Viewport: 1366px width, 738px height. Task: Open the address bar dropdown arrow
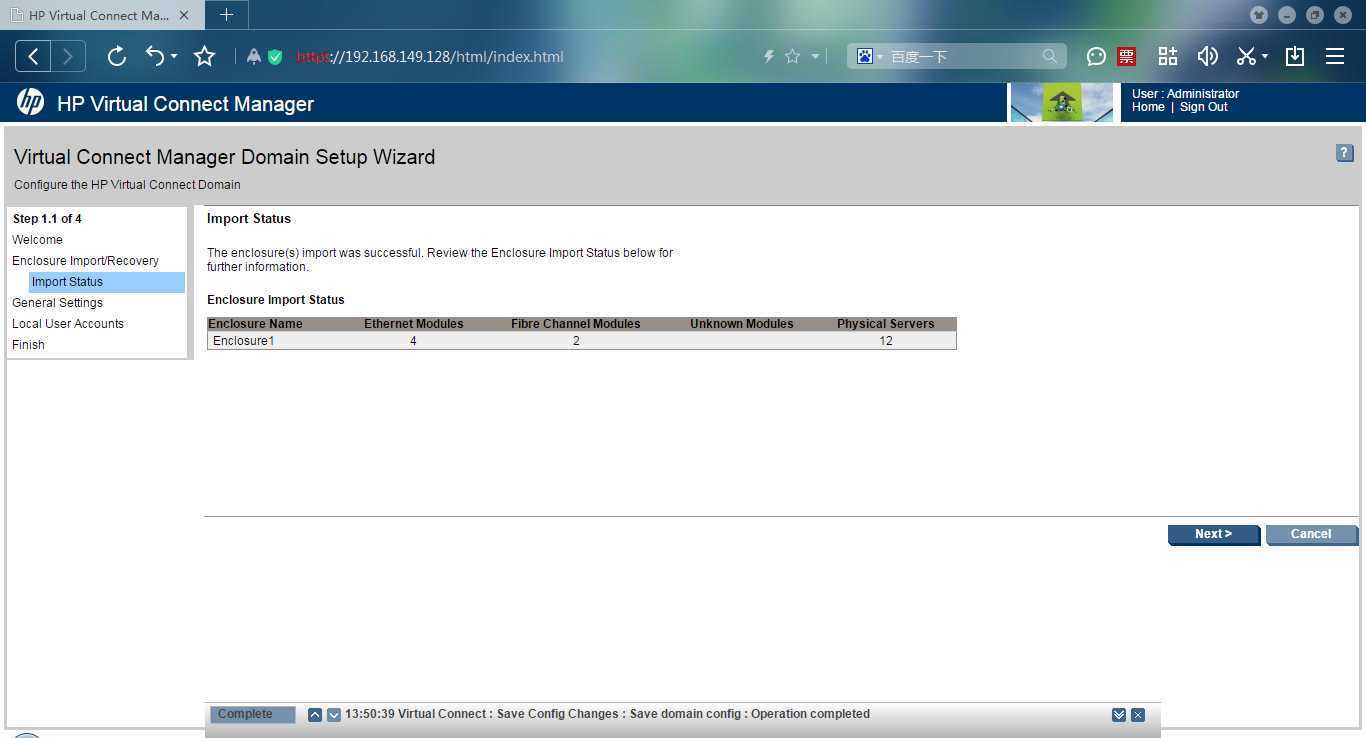pyautogui.click(x=815, y=57)
